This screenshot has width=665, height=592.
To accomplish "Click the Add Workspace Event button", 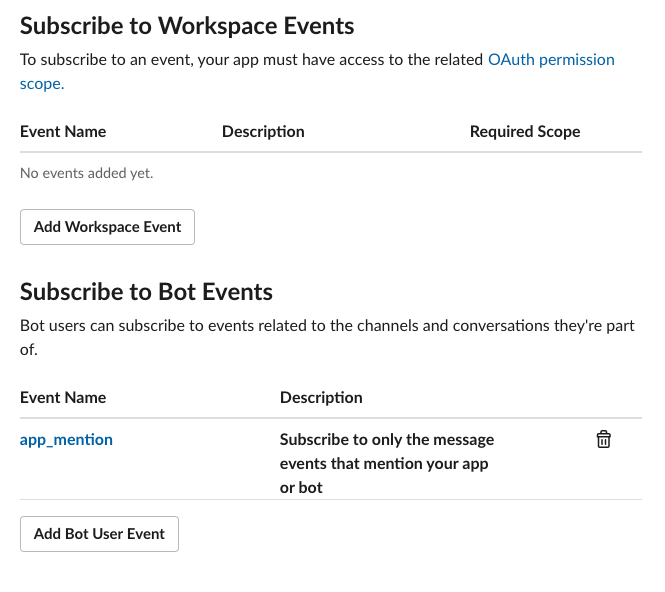I will pyautogui.click(x=107, y=227).
